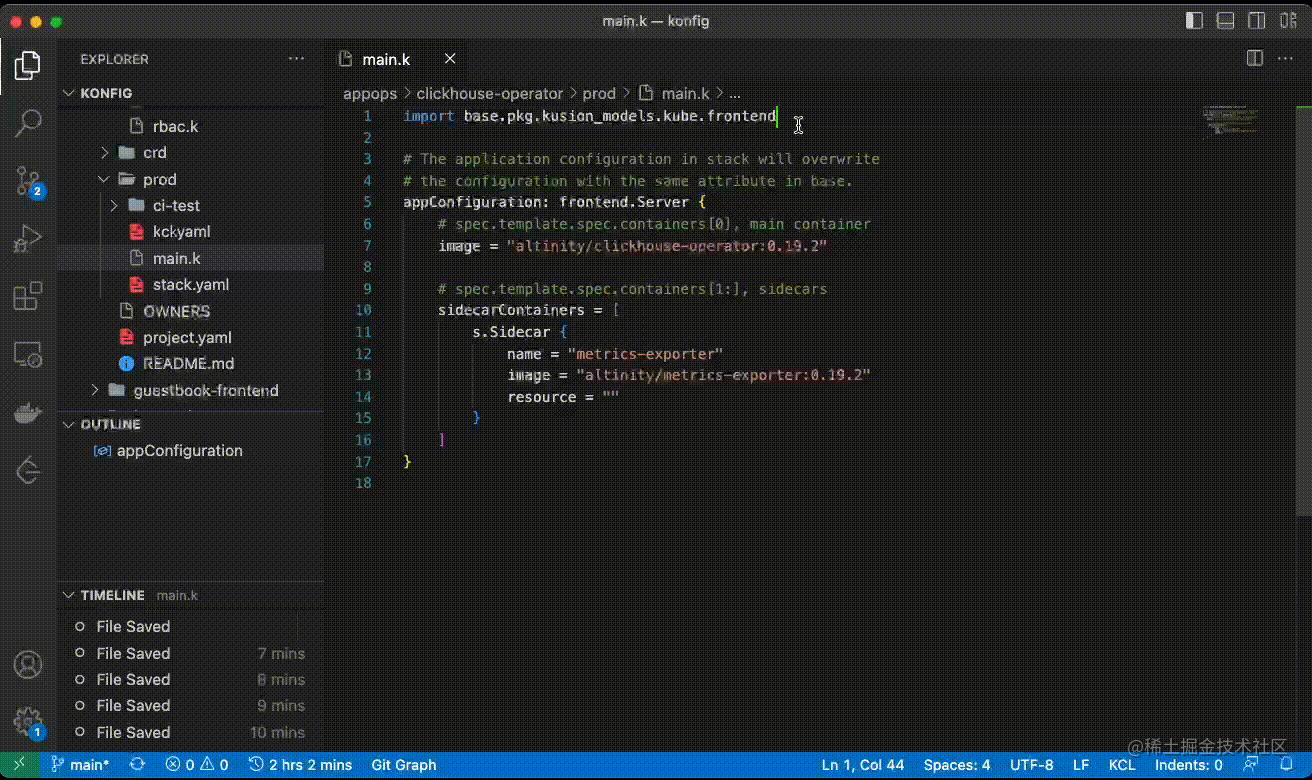Screen dimensions: 1312x780
Task: Change the LF end of line
Action: (x=1081, y=765)
